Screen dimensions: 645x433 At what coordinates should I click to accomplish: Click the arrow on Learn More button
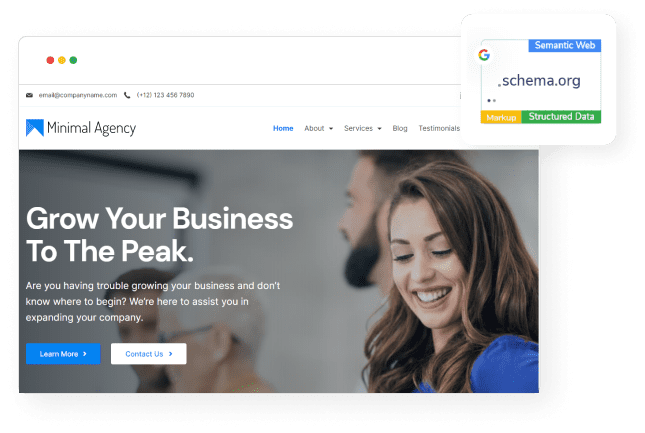pyautogui.click(x=85, y=354)
